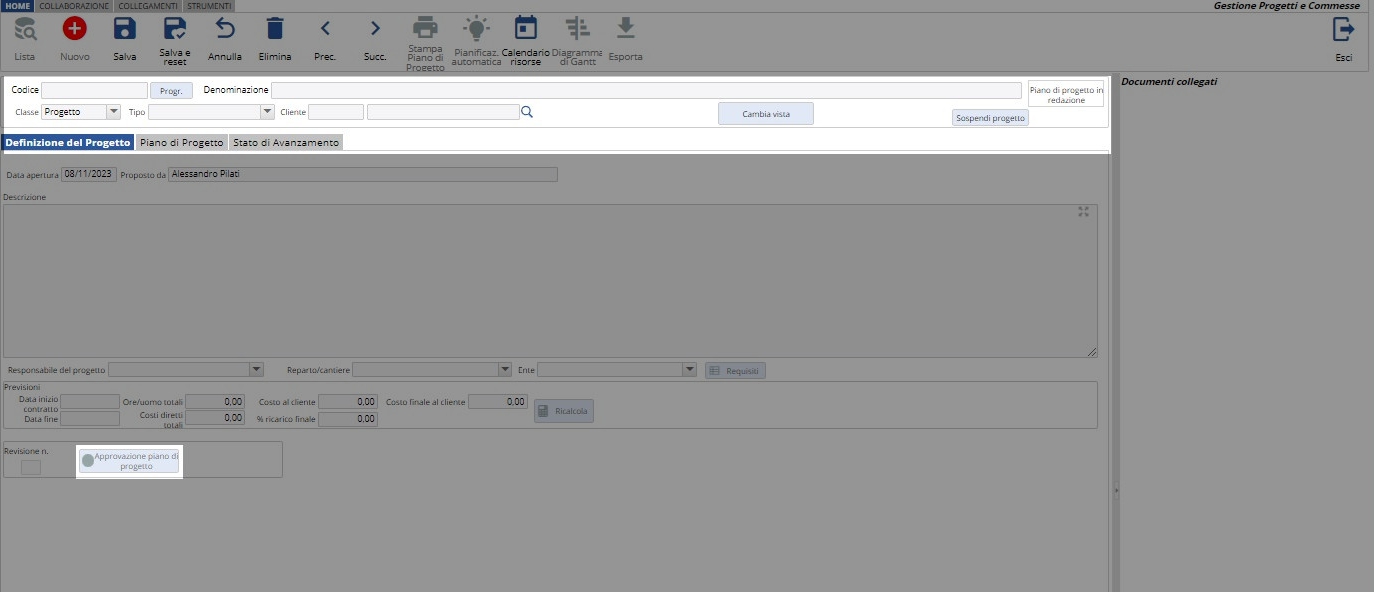Click the Salva e reset icon

[x=175, y=29]
